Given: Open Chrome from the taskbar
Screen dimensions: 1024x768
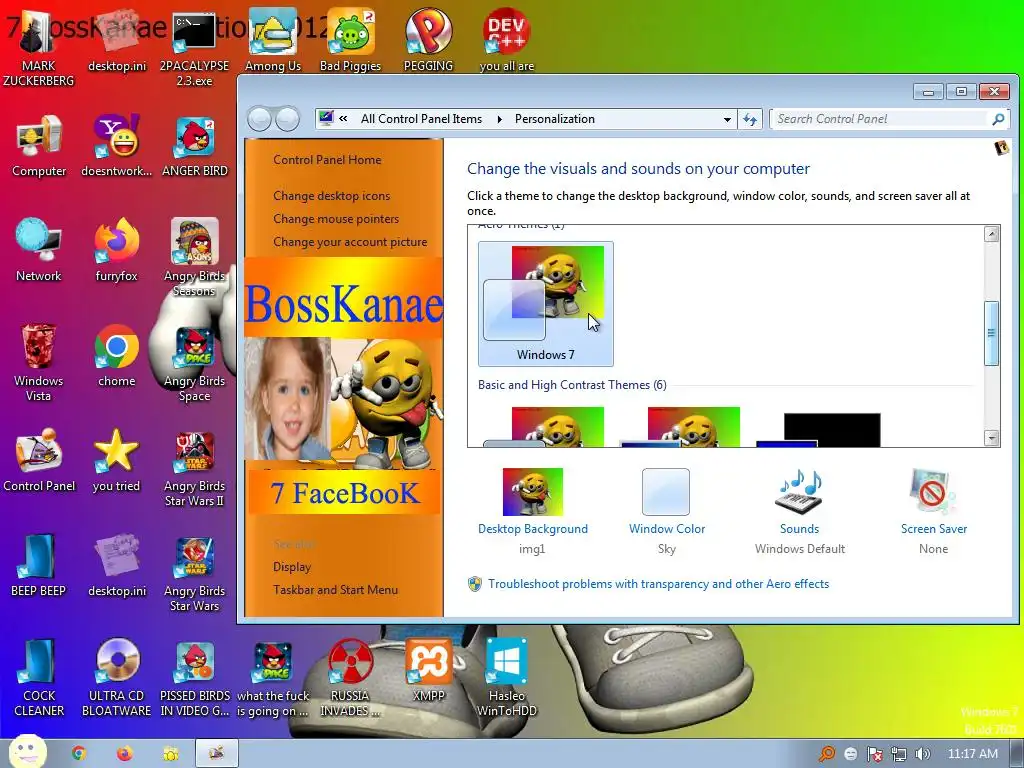Looking at the screenshot, I should pyautogui.click(x=79, y=754).
